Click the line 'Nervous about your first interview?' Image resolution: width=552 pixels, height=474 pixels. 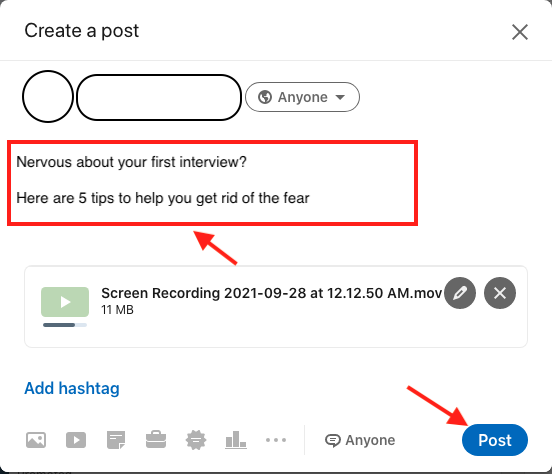point(131,162)
